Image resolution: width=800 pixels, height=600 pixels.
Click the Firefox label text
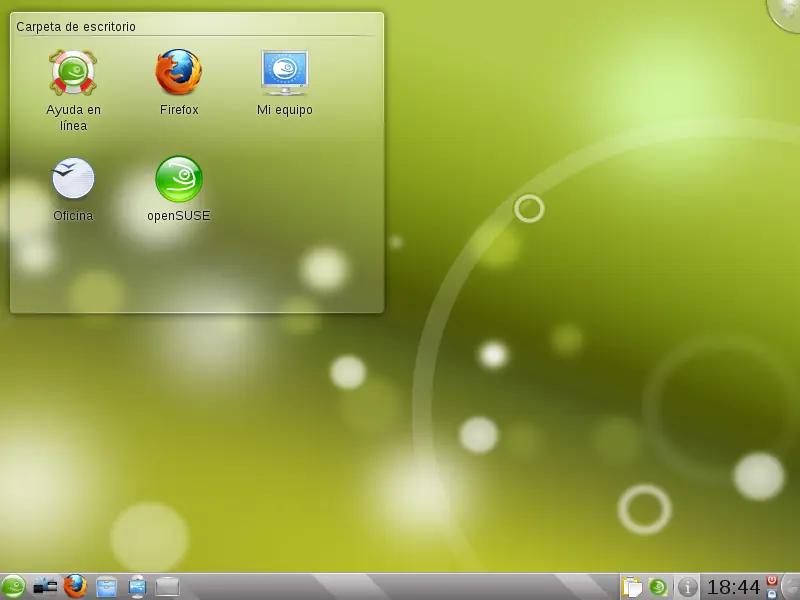(179, 110)
